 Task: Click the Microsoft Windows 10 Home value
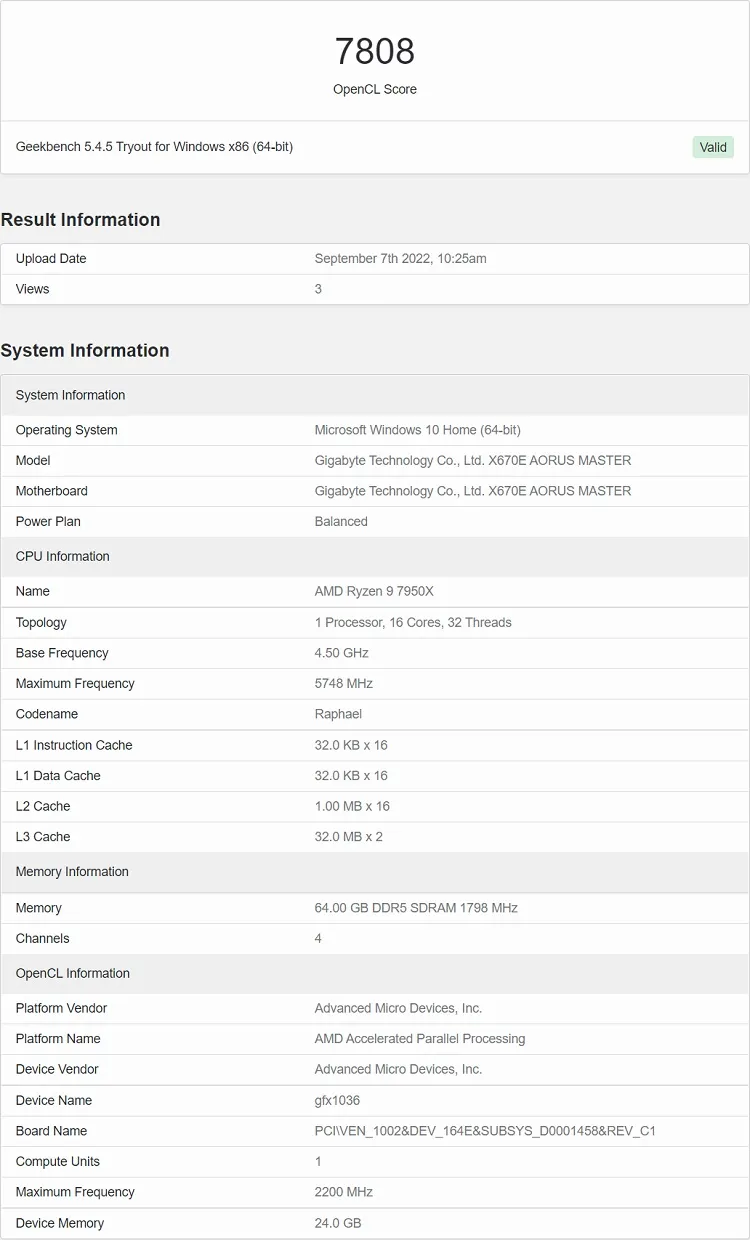[417, 430]
